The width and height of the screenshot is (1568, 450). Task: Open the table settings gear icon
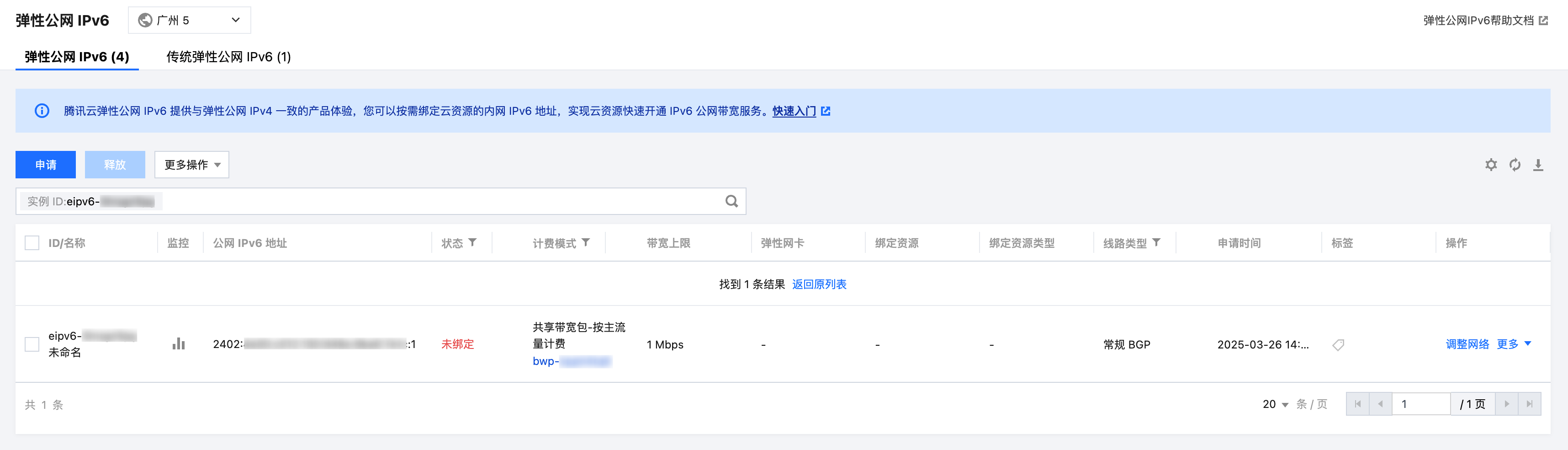click(1491, 165)
